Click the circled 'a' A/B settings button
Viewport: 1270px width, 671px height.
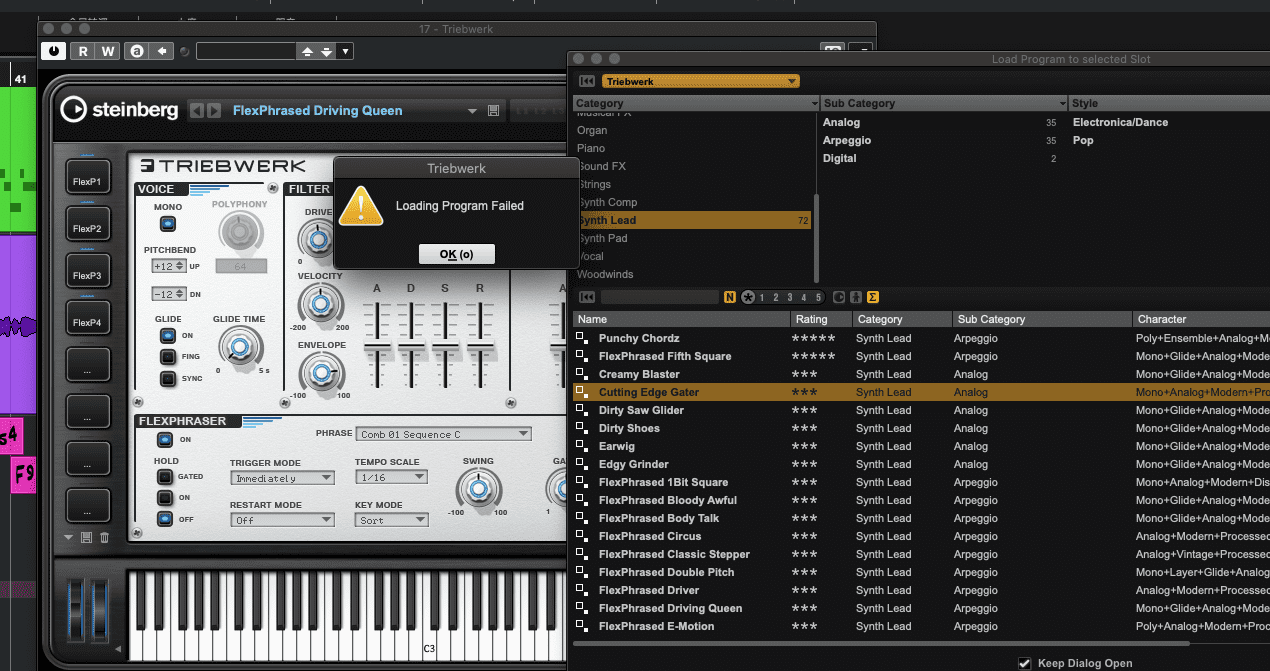[x=137, y=51]
